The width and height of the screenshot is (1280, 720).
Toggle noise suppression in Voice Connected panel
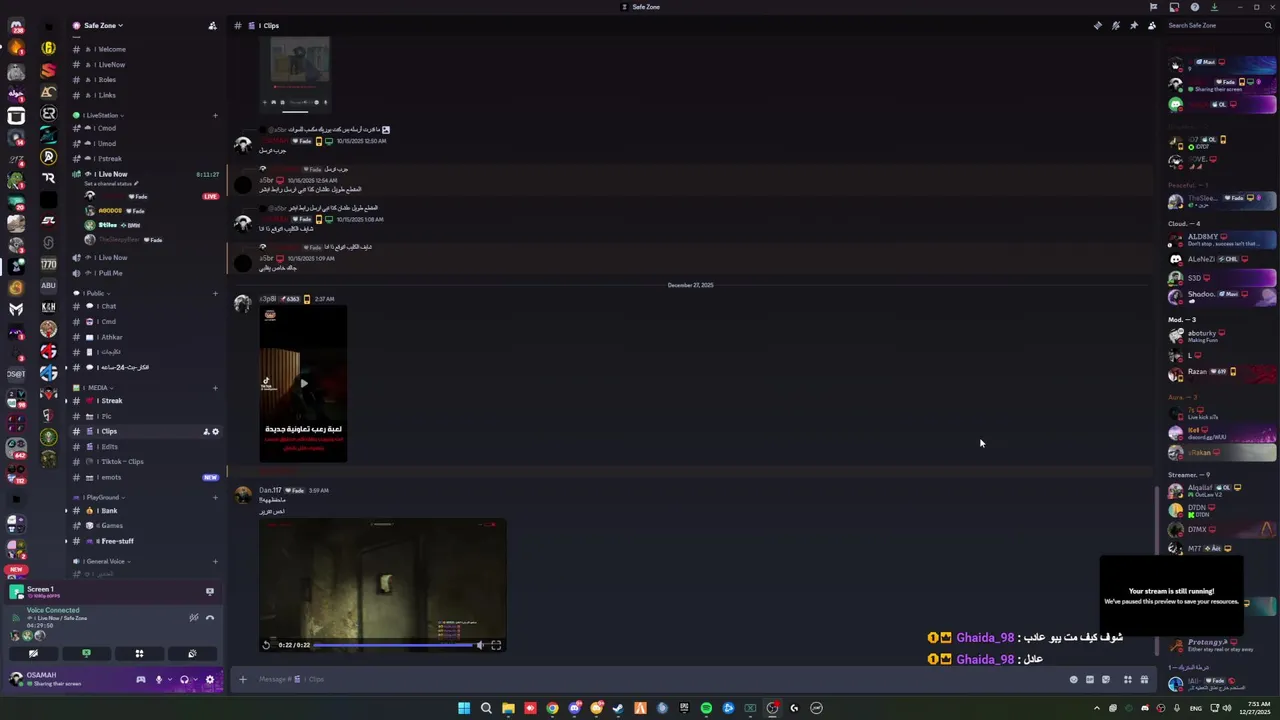pyautogui.click(x=194, y=617)
